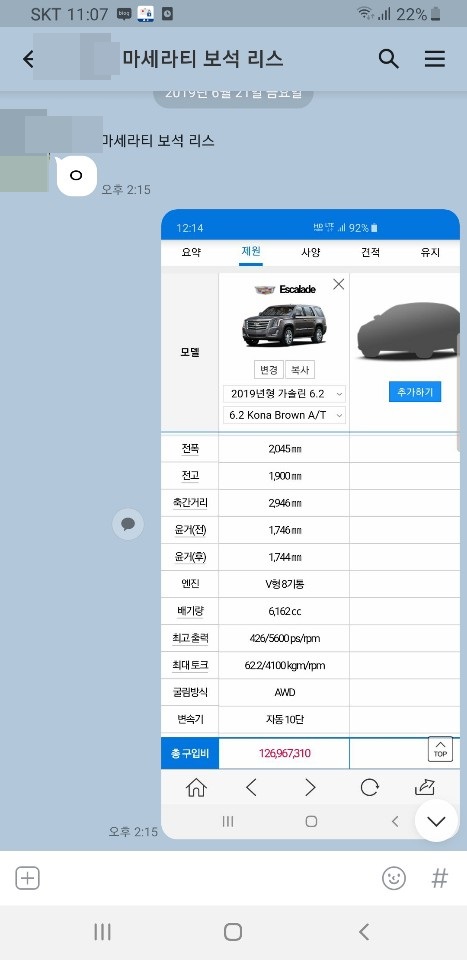Tap the gray placeholder car silhouette
Viewport: 467px width, 960px height.
coord(408,331)
